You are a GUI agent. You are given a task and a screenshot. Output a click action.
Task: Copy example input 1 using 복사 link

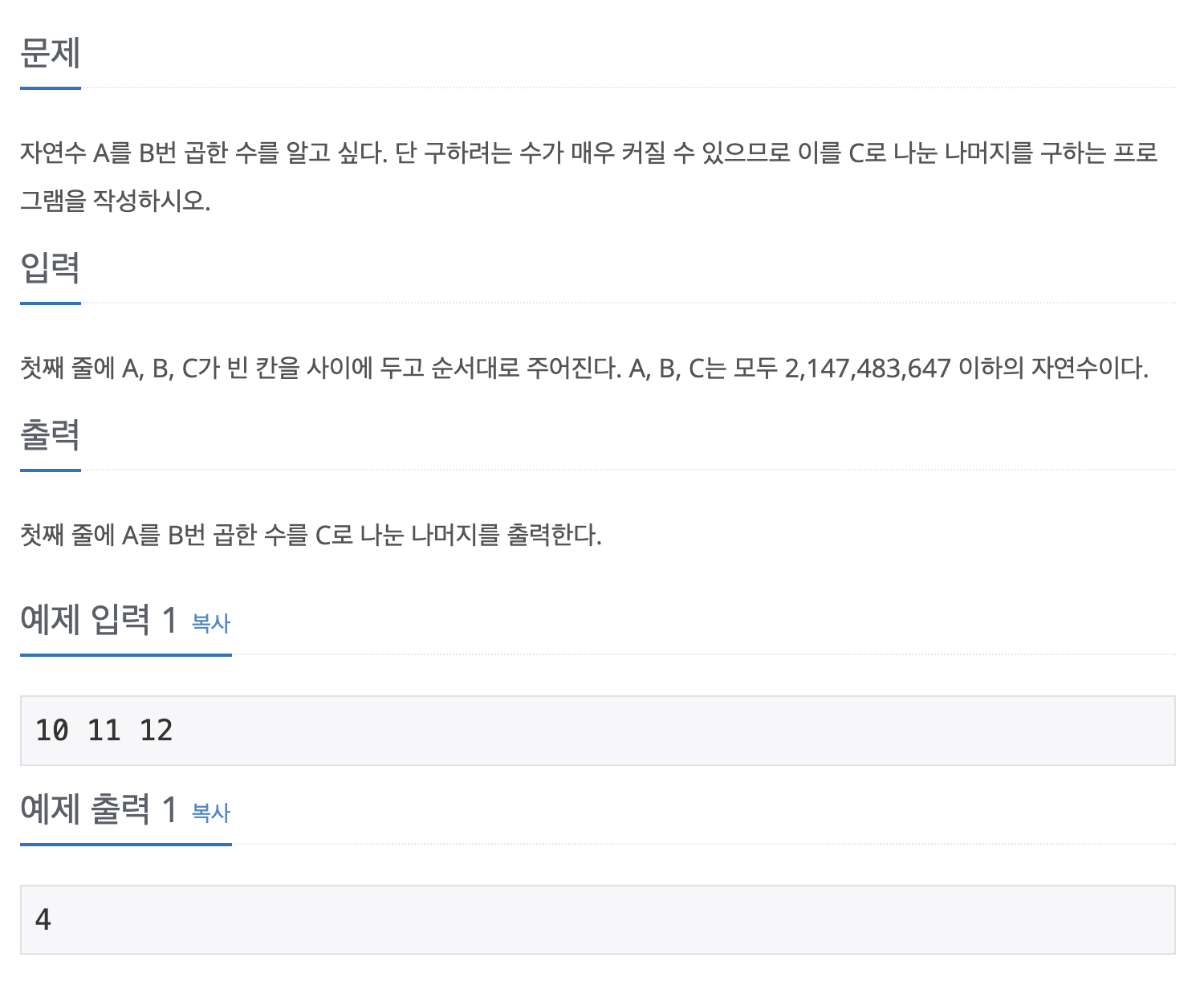[x=211, y=623]
